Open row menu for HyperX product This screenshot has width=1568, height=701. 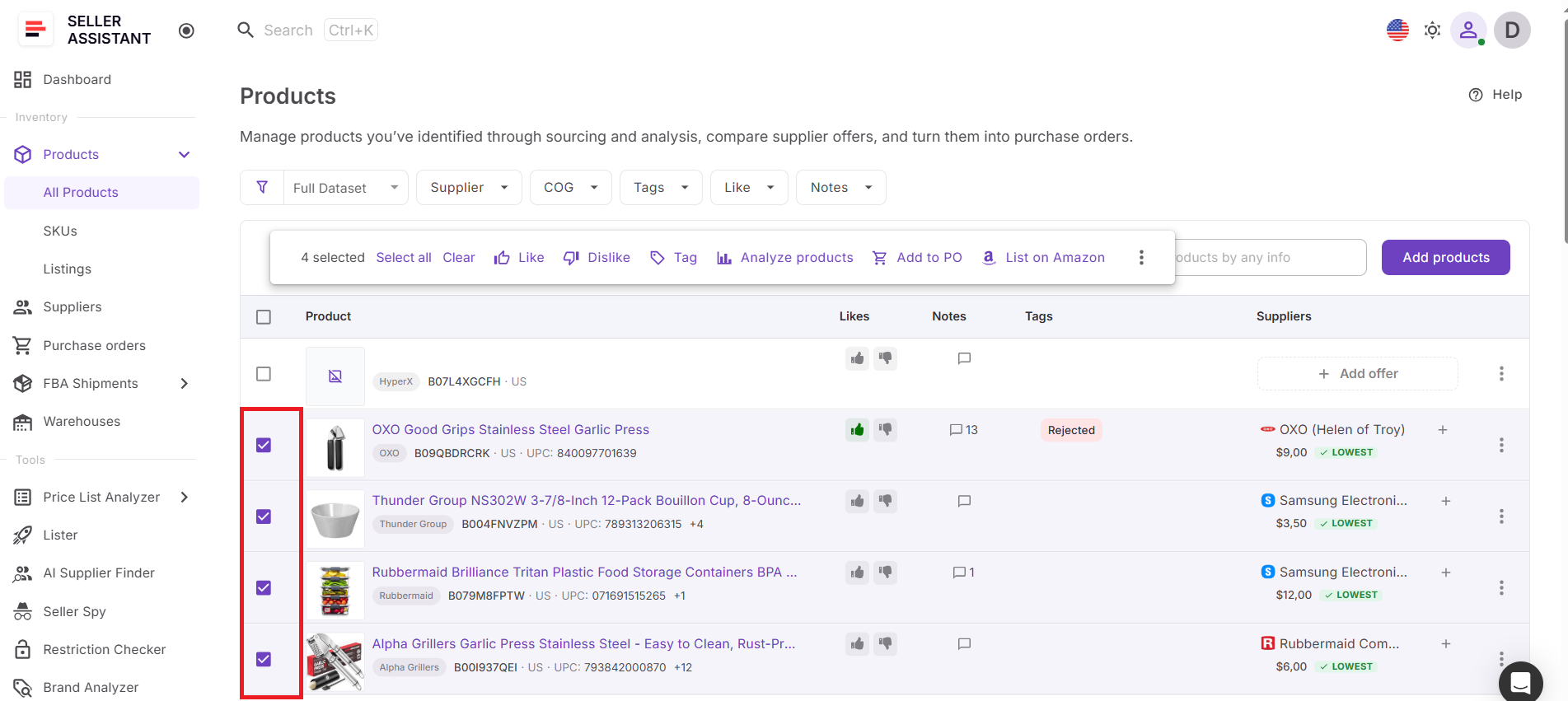[x=1501, y=374]
